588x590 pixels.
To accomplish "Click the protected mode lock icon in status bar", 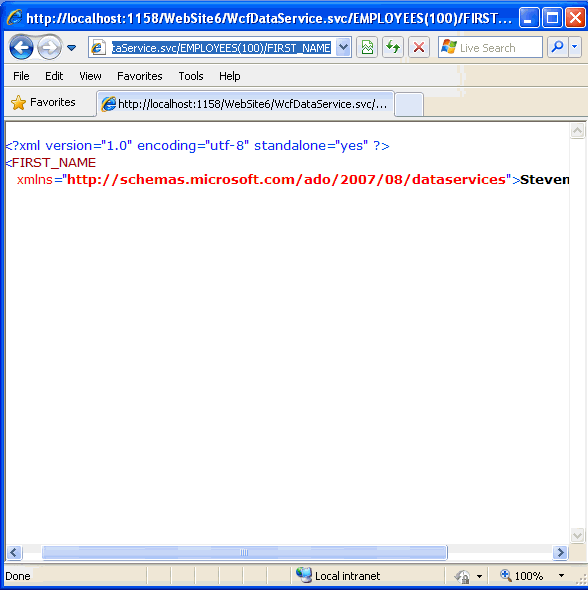I will (x=463, y=576).
